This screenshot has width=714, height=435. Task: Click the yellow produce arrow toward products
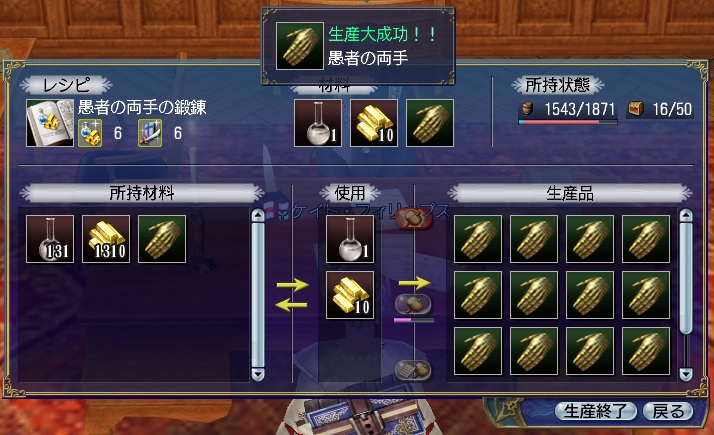tap(414, 283)
